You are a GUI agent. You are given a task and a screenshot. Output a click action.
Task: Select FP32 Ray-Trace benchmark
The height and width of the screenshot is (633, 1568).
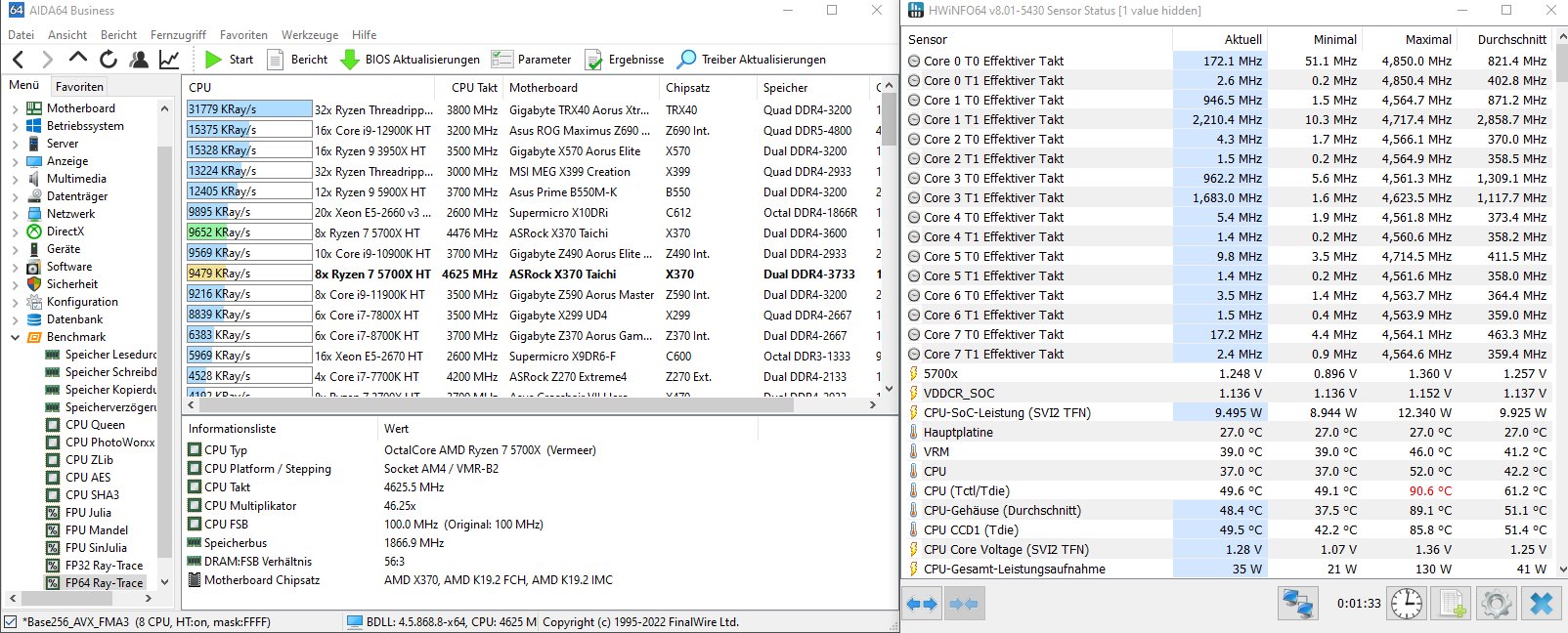click(104, 566)
